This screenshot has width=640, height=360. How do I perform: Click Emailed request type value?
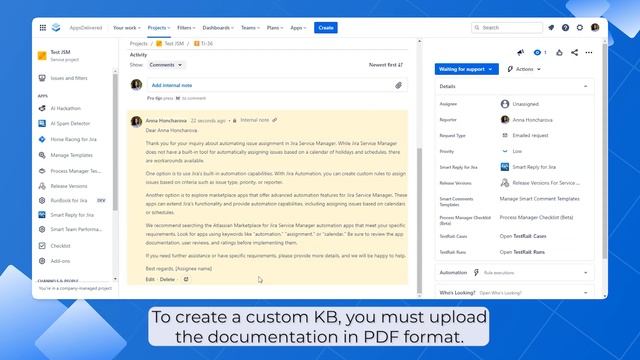(525, 136)
